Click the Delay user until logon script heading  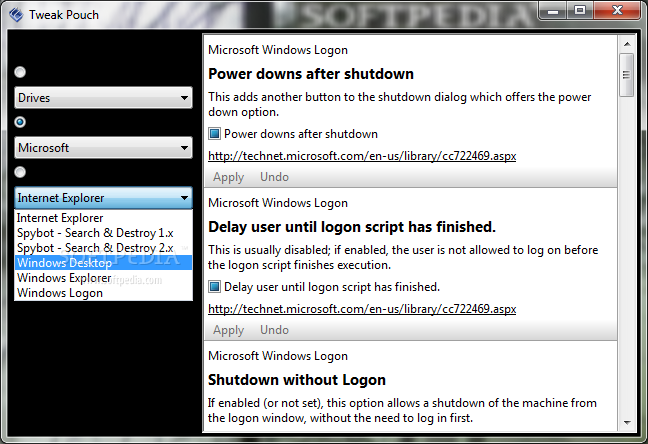pos(352,227)
